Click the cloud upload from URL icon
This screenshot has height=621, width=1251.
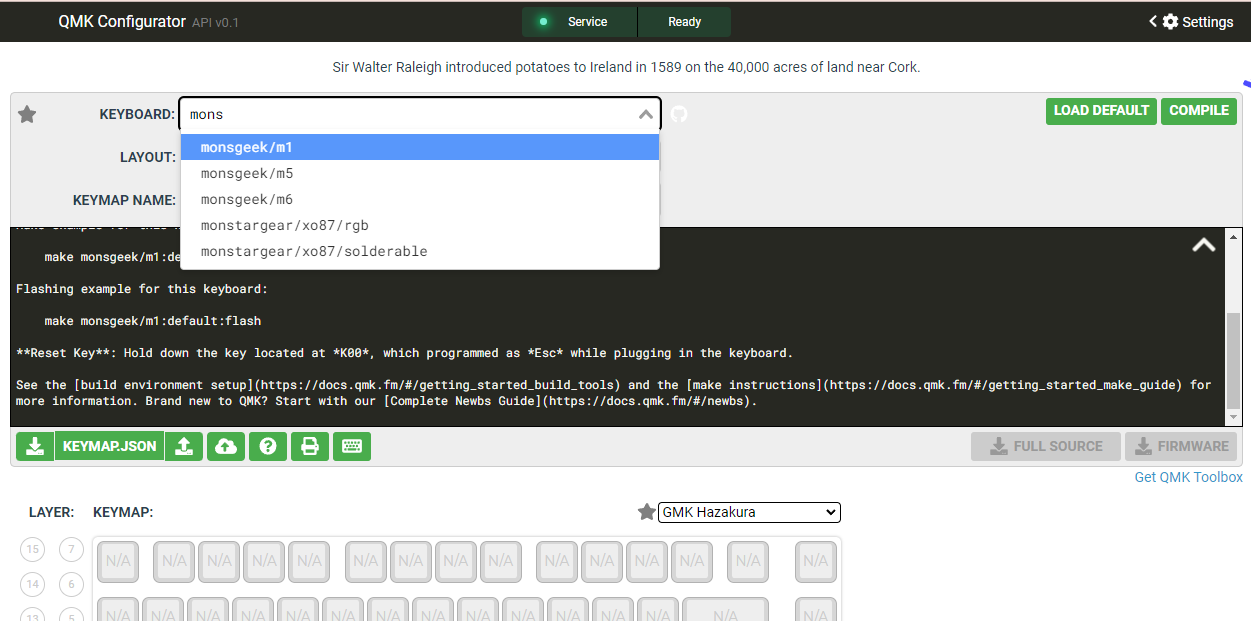(226, 446)
